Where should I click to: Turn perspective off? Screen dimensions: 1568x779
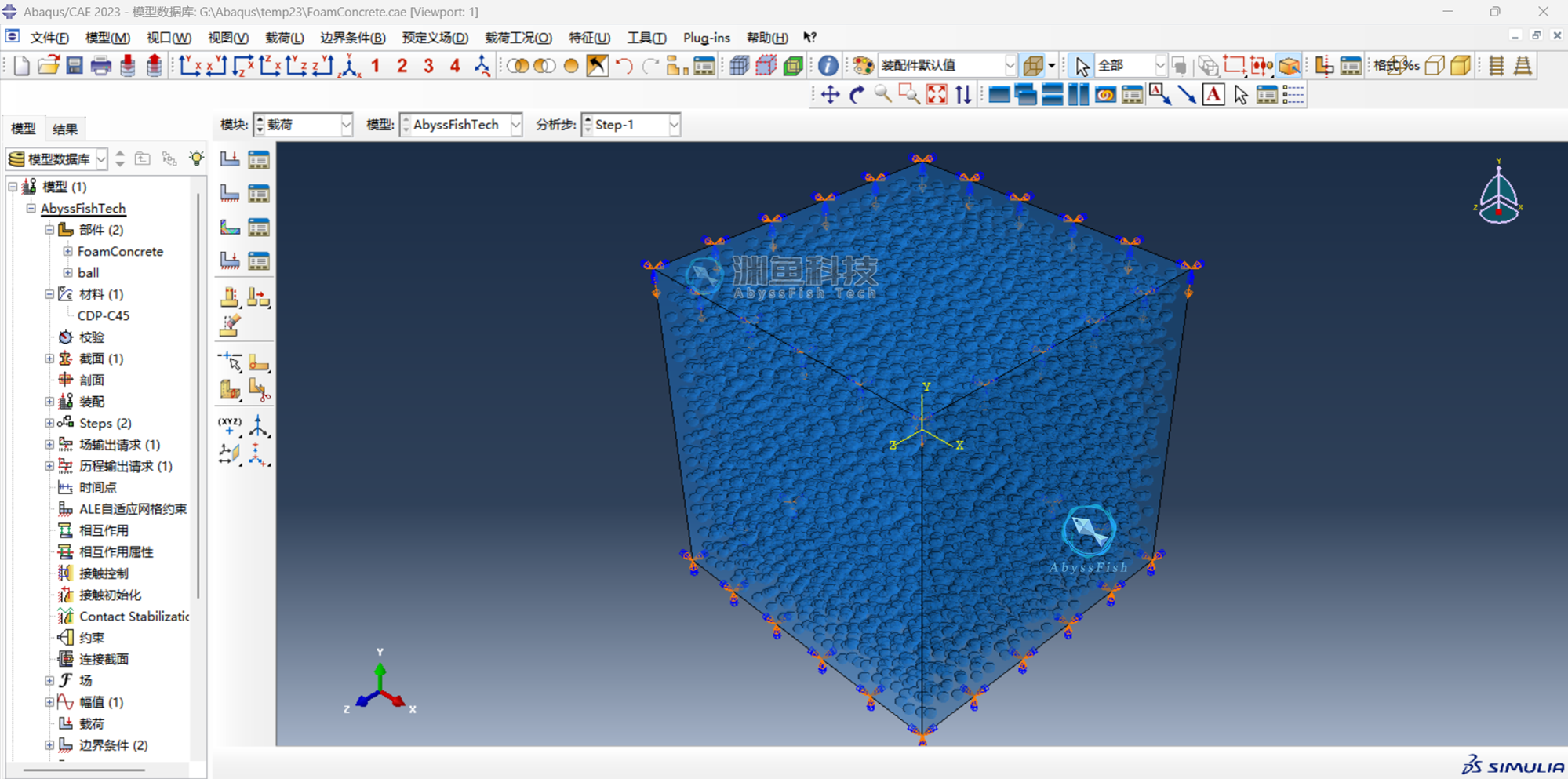click(x=1497, y=66)
